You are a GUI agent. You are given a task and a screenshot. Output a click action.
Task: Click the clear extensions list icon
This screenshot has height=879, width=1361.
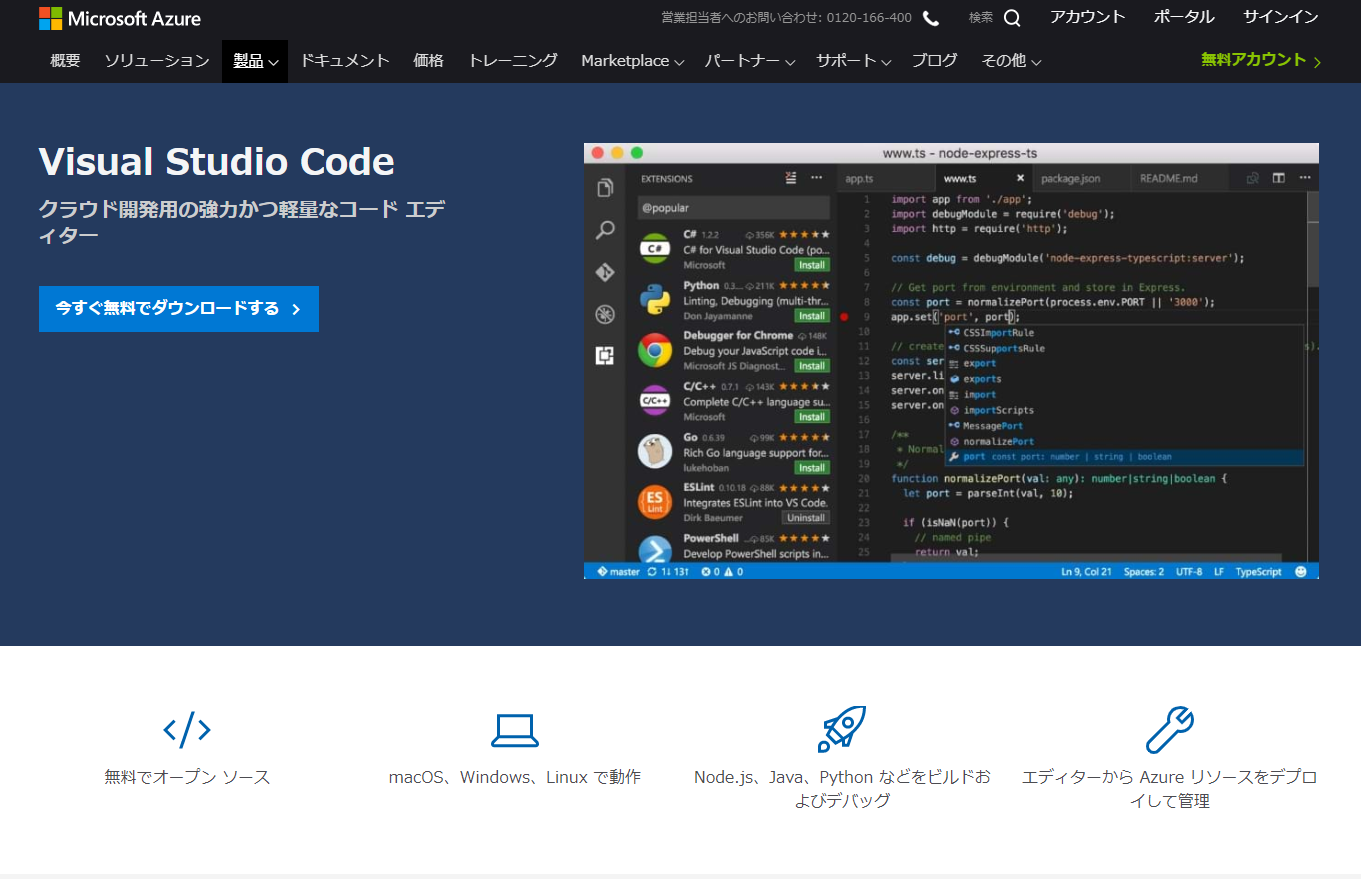point(791,178)
